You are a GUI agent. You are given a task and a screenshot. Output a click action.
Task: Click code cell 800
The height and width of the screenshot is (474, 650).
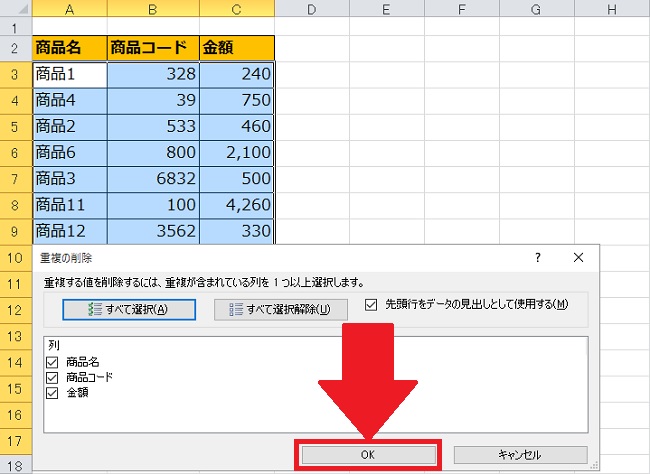tap(153, 153)
